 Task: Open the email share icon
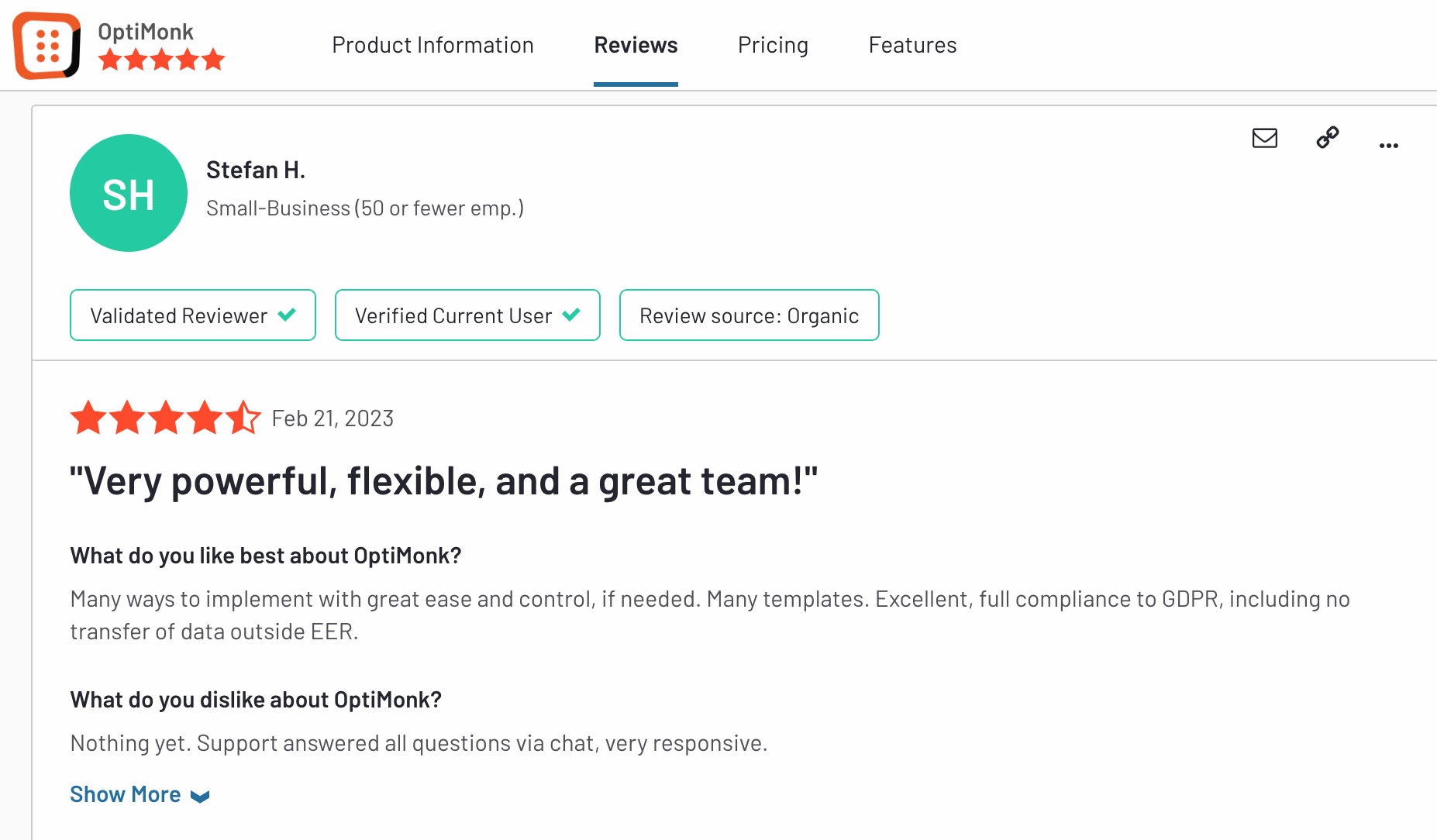point(1265,138)
